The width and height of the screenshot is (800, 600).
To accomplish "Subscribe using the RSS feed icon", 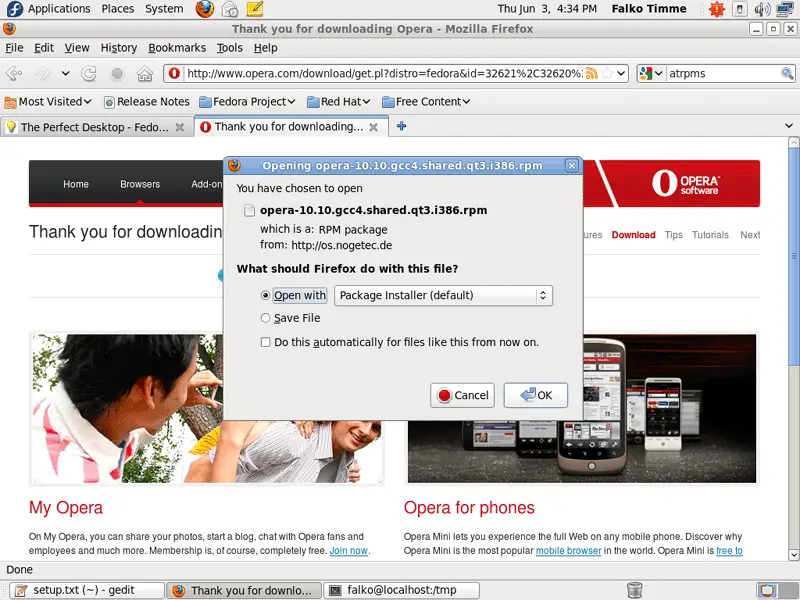I will click(591, 73).
